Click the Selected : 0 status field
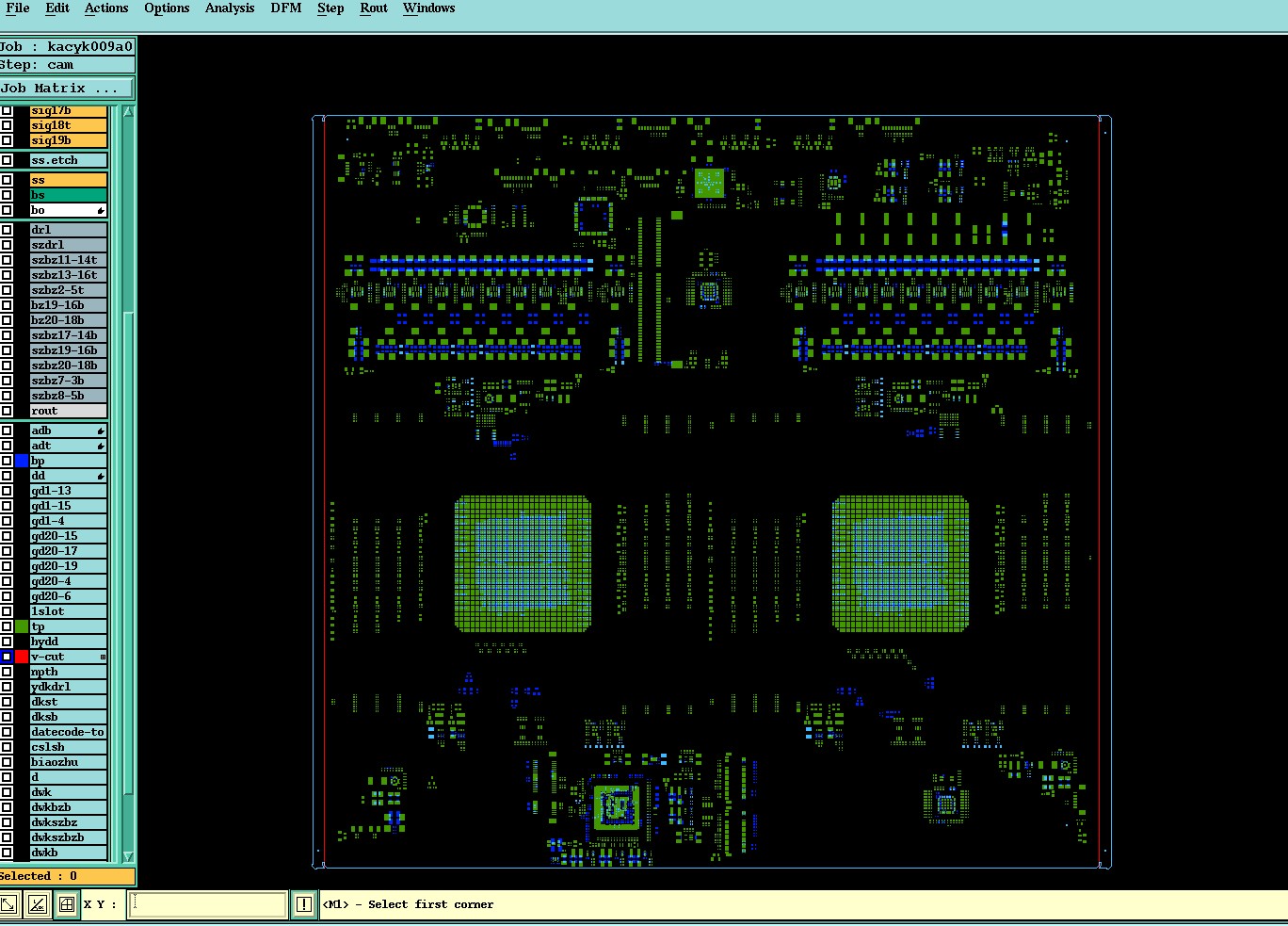 point(67,876)
